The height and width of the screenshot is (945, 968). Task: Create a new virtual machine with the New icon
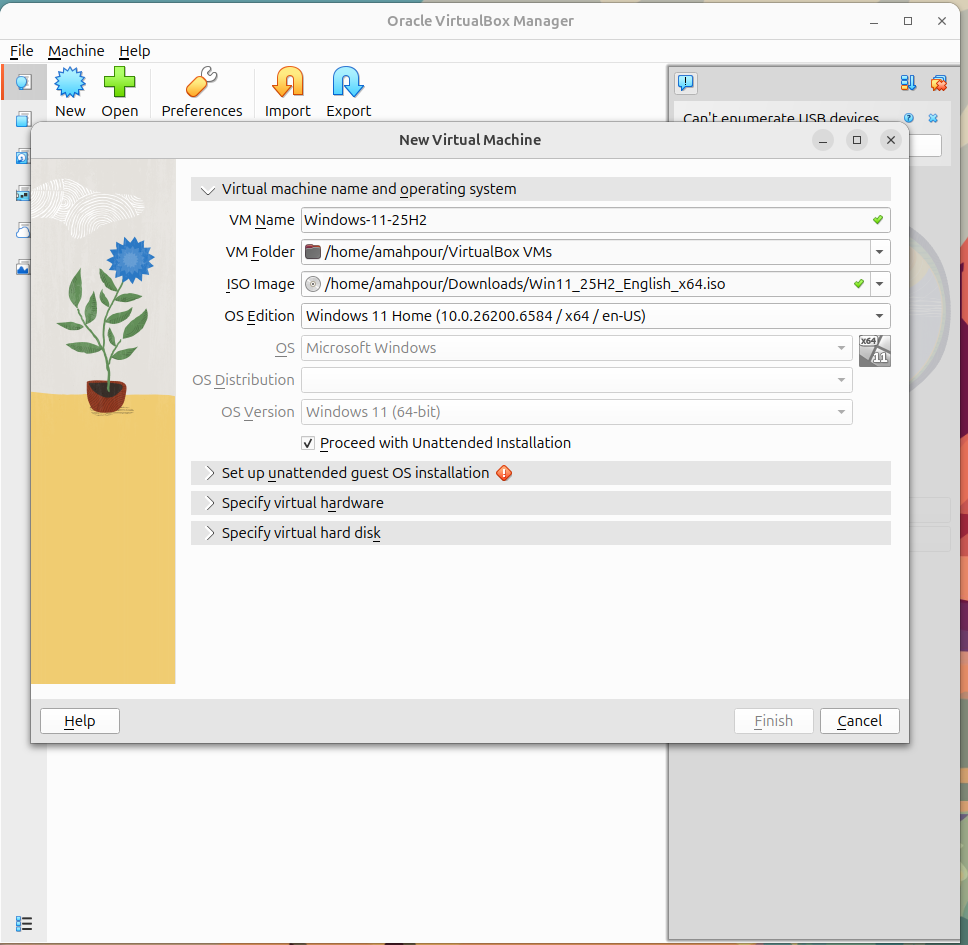tap(70, 90)
